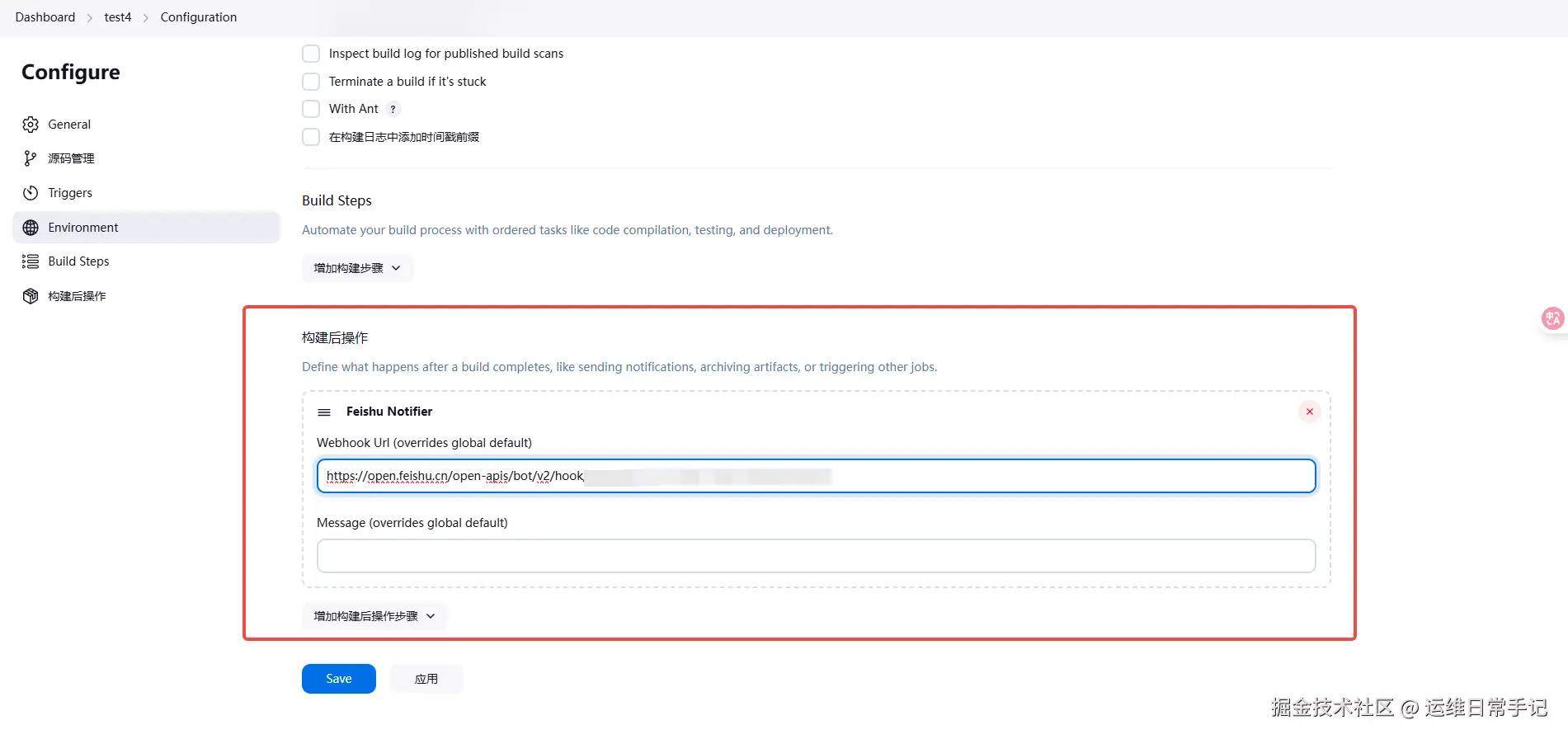The image size is (1568, 739).
Task: Open Configuration breadcrumb link
Action: click(199, 17)
